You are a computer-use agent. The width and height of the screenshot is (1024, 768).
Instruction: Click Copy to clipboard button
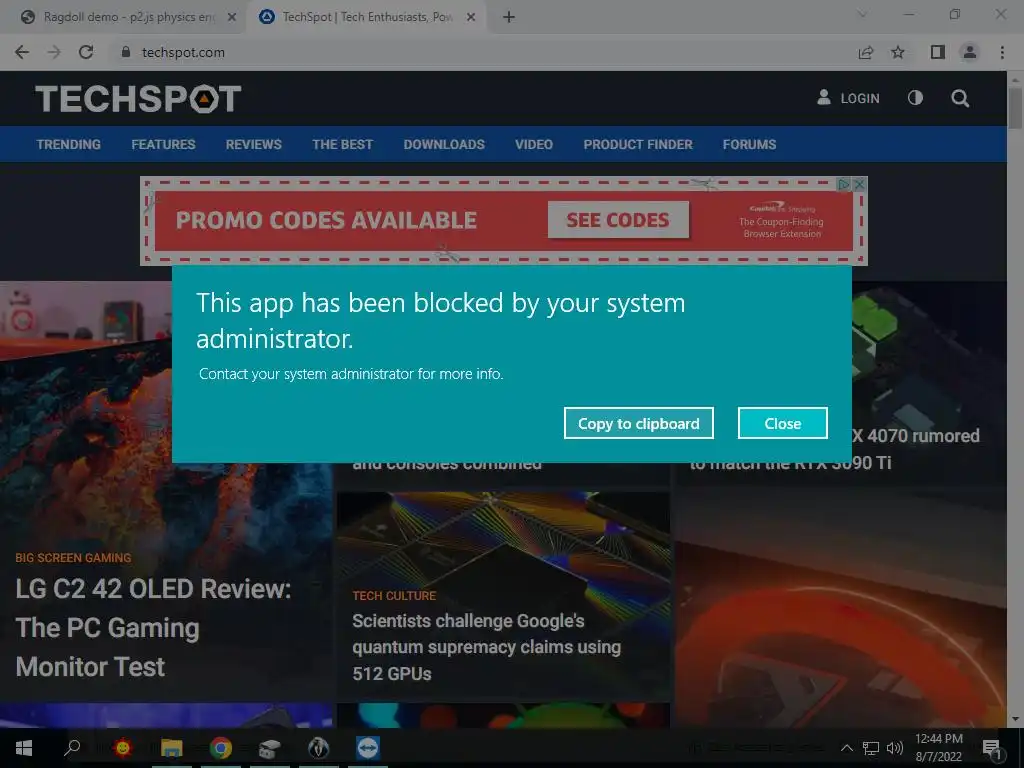tap(638, 423)
